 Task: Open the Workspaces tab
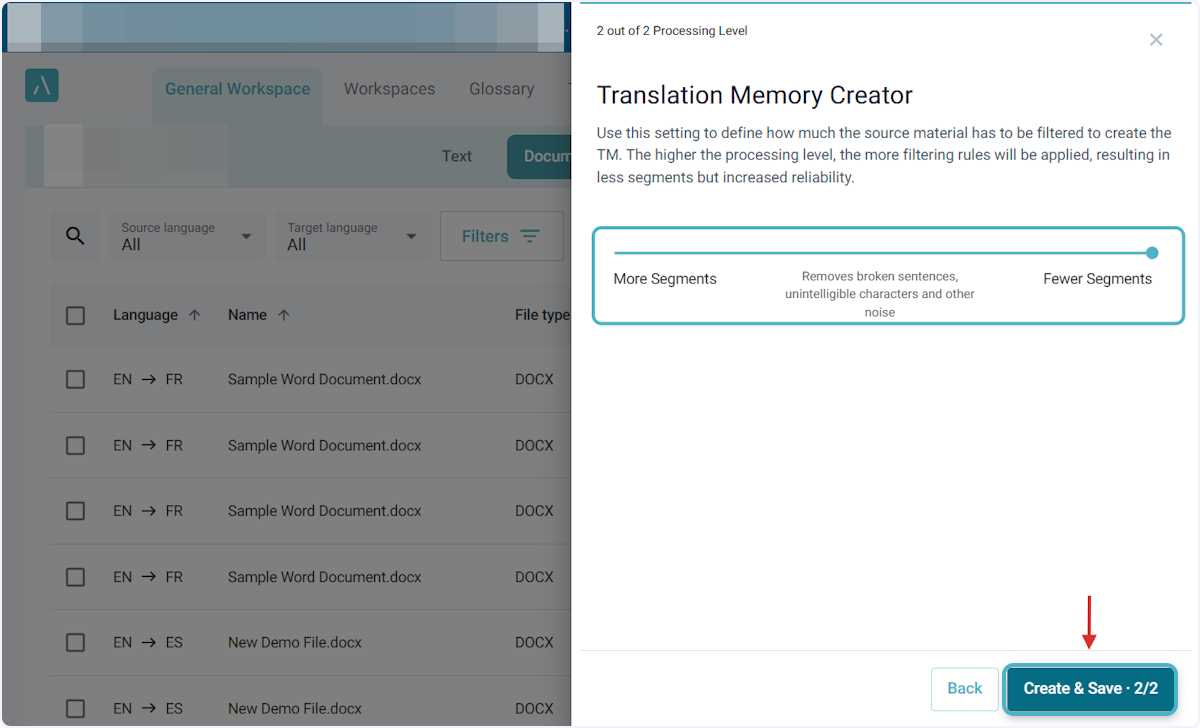click(389, 89)
